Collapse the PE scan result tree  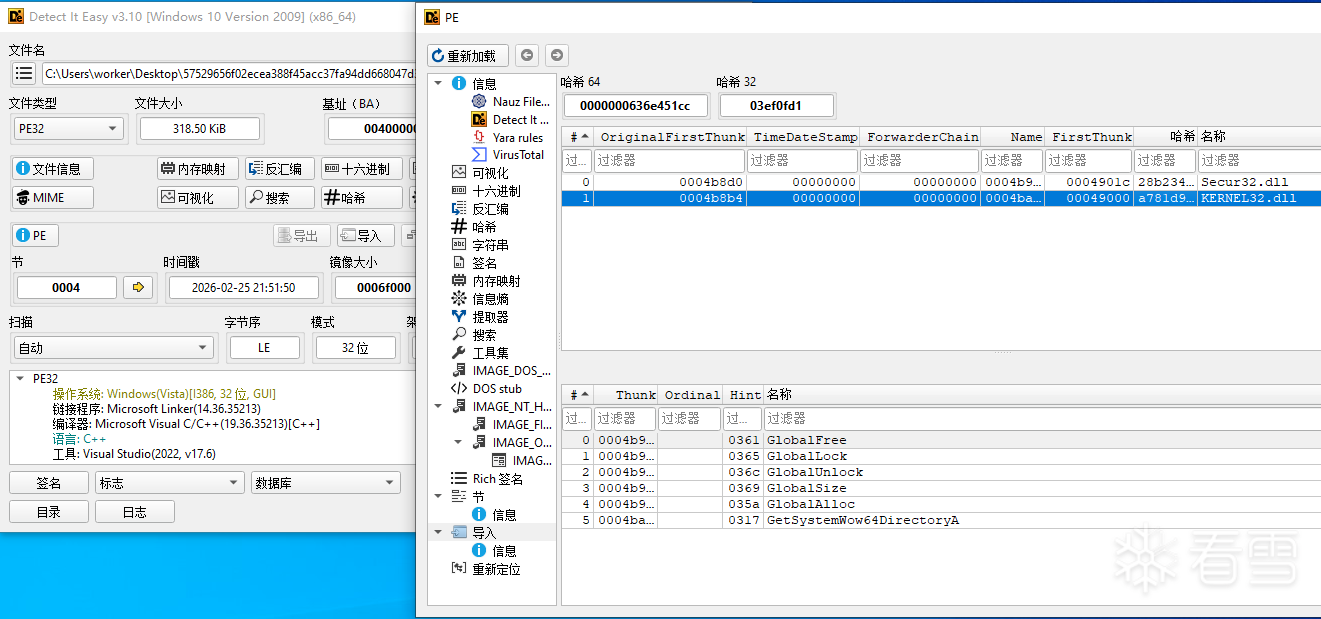(x=20, y=379)
